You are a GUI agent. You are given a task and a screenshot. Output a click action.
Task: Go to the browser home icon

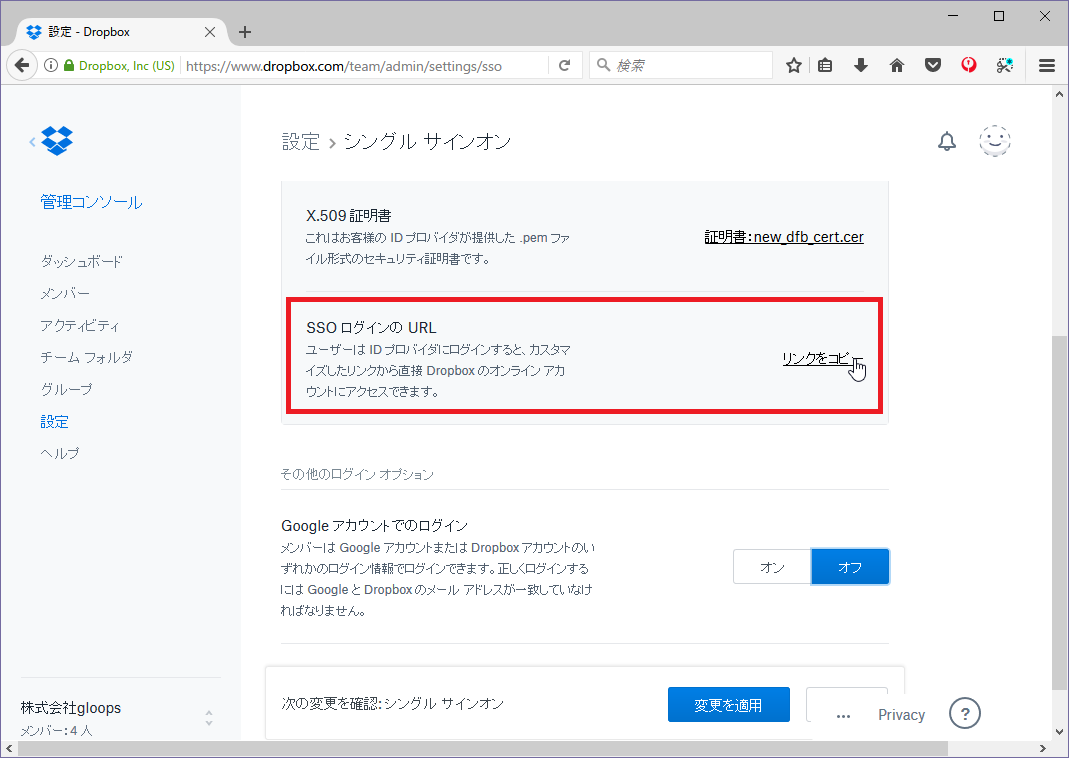pos(897,65)
